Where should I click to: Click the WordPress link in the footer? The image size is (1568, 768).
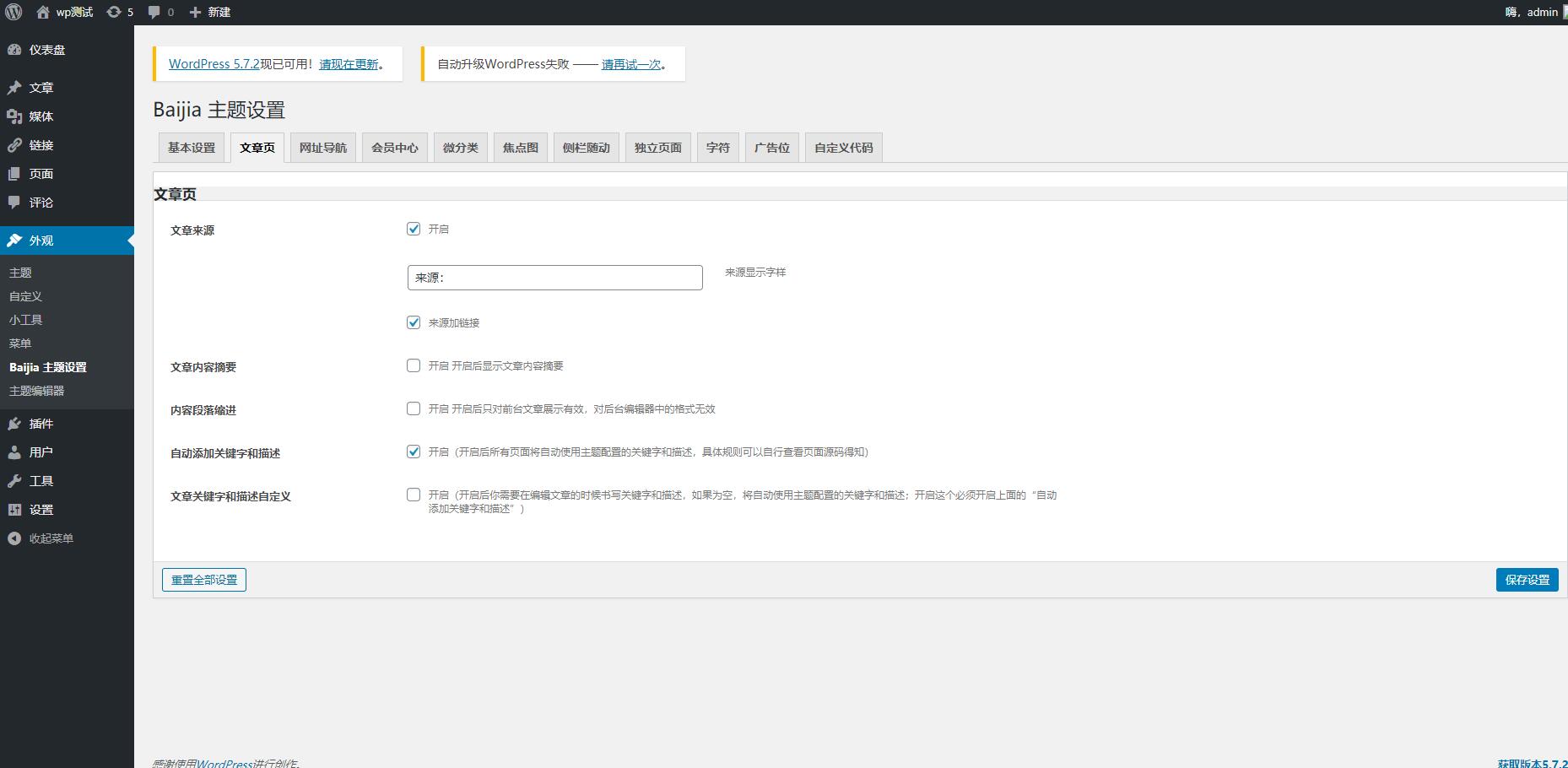coord(224,763)
